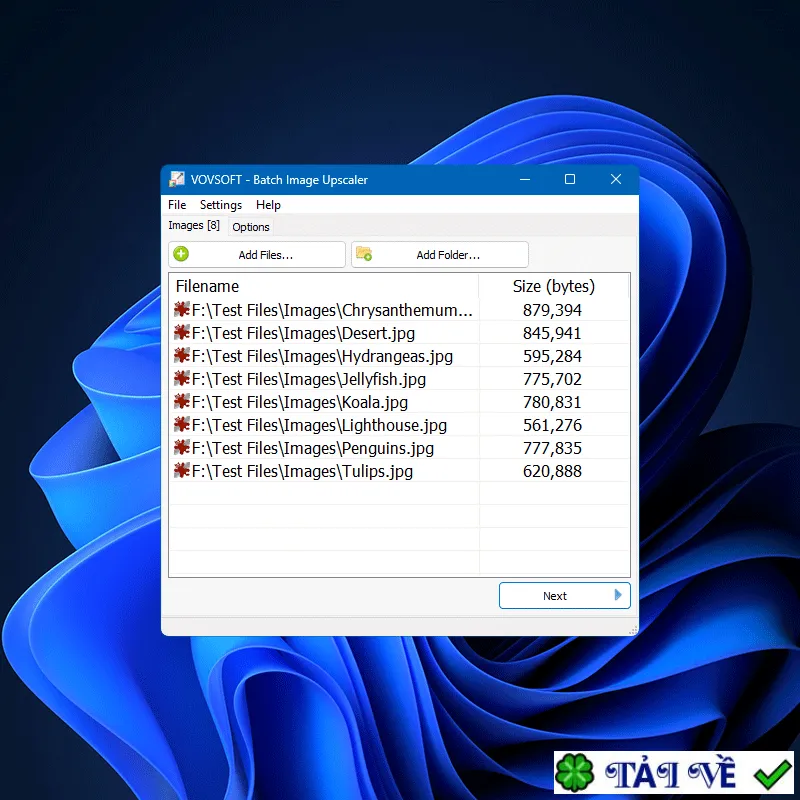
Task: Open the Help menu
Action: pos(268,205)
